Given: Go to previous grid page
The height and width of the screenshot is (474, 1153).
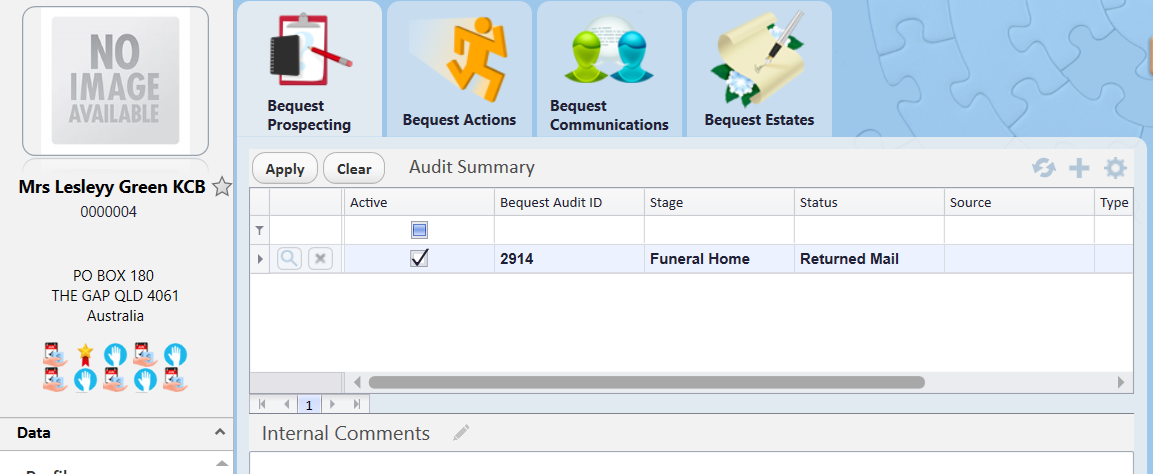Looking at the screenshot, I should [x=286, y=404].
